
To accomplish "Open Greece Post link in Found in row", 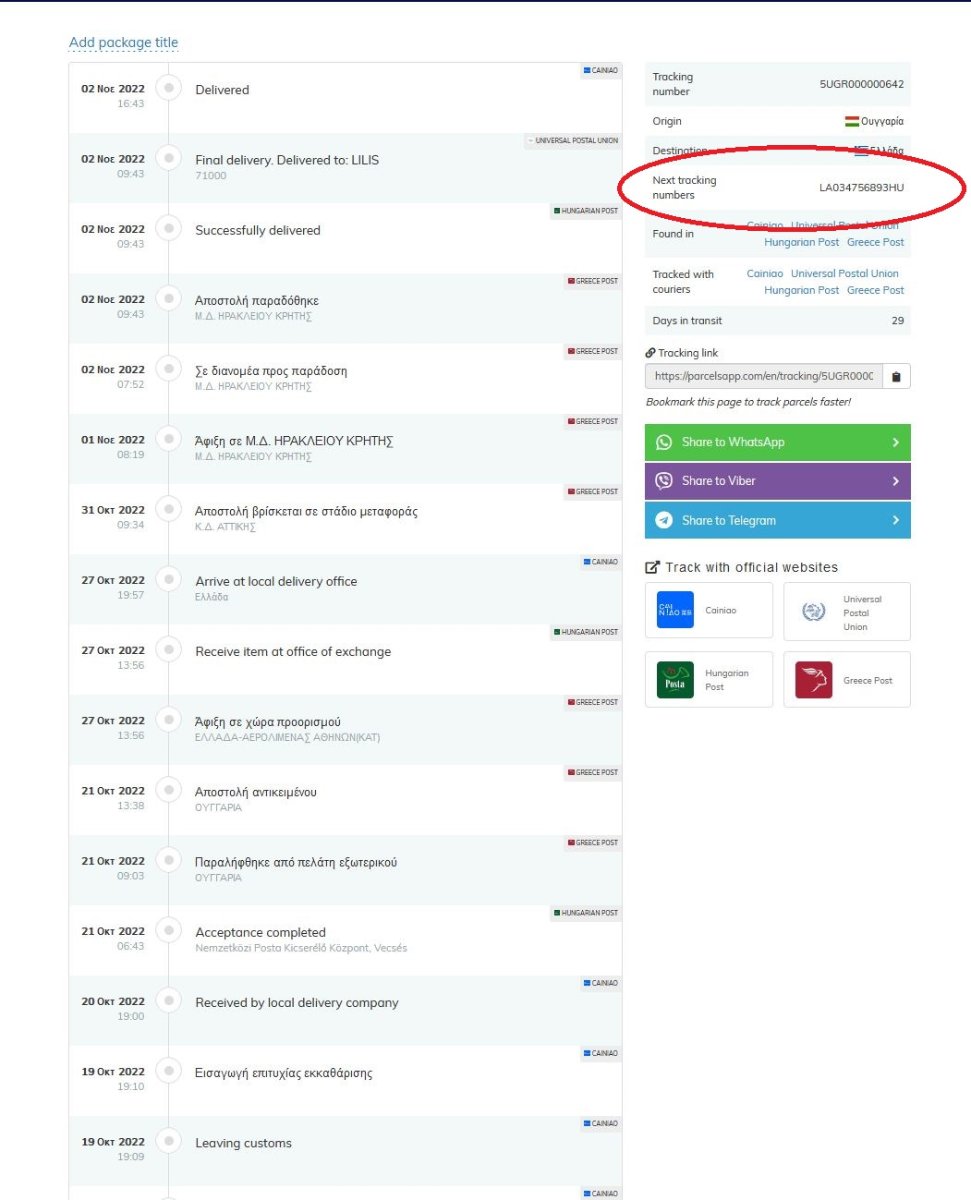I will coord(875,242).
